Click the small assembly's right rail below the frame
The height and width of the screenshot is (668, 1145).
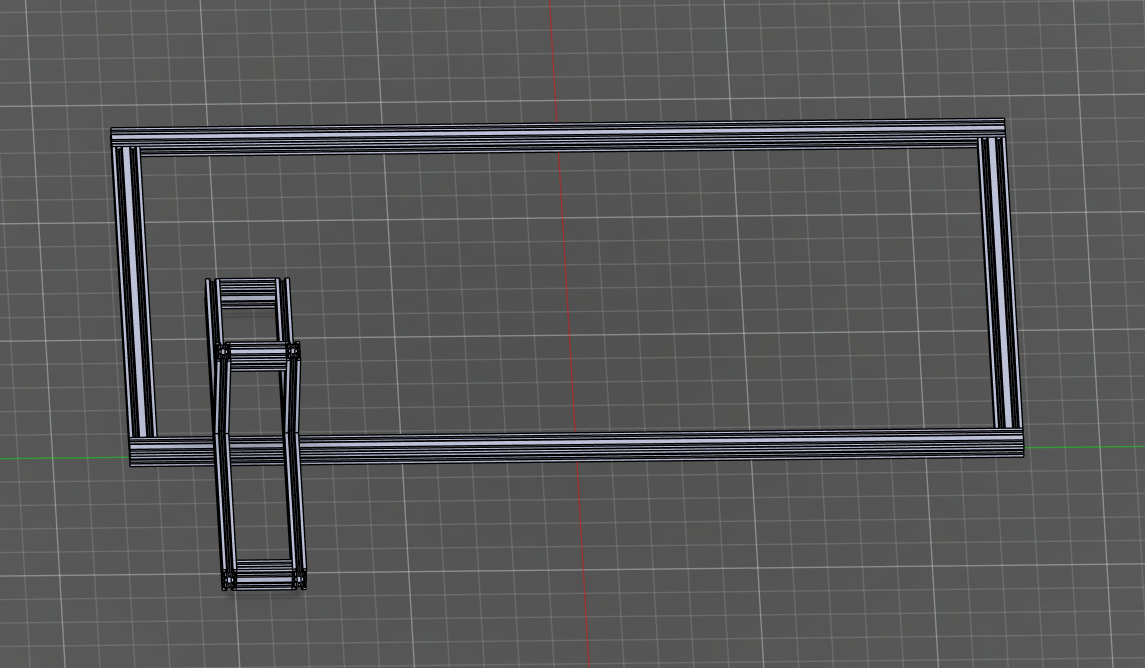click(x=296, y=510)
